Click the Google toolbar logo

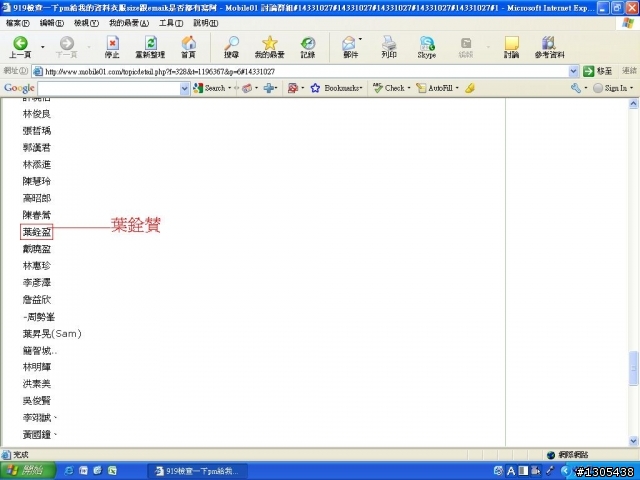tap(19, 88)
